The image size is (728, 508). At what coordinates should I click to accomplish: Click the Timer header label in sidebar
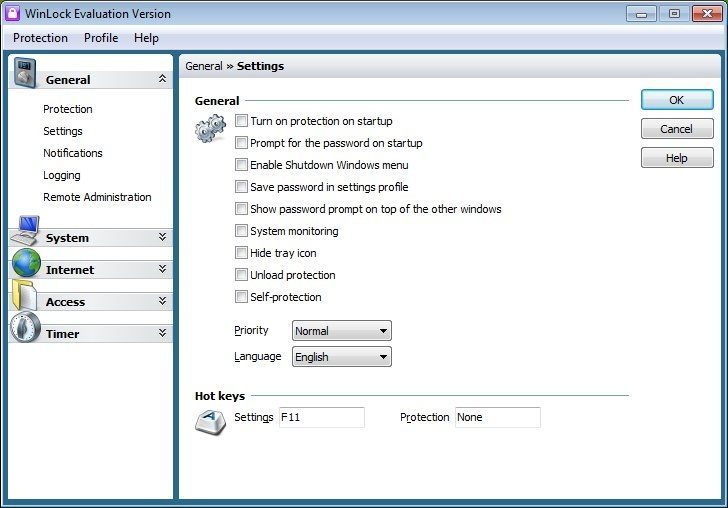(x=62, y=334)
